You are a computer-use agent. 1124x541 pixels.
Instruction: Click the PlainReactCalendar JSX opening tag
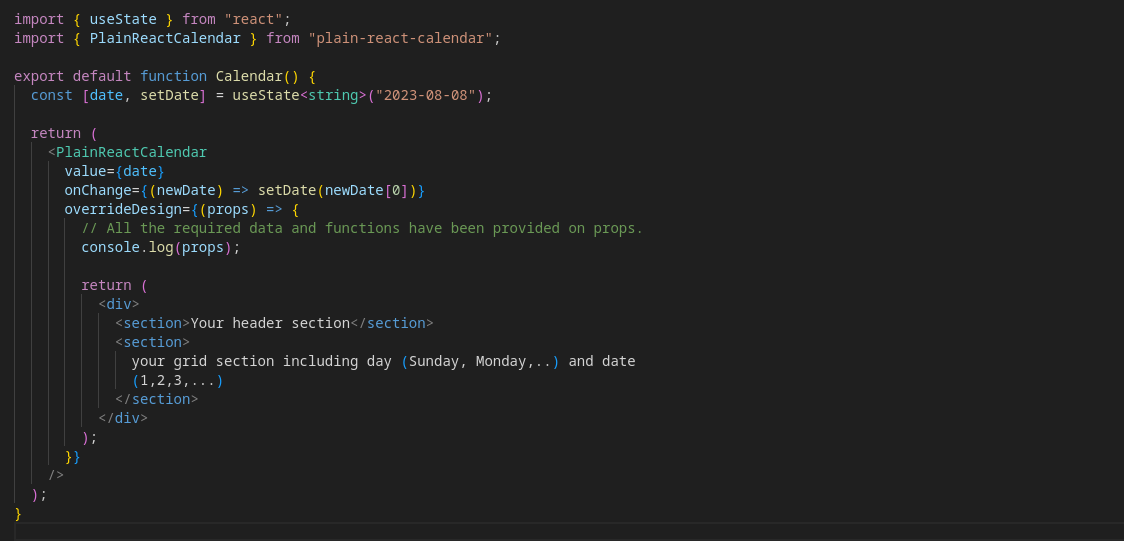[131, 152]
